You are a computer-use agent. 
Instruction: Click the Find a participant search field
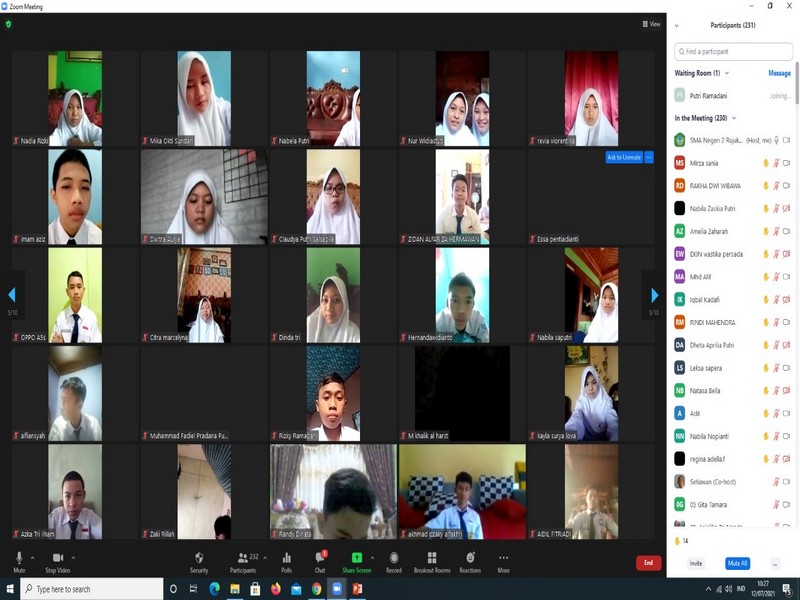point(733,51)
